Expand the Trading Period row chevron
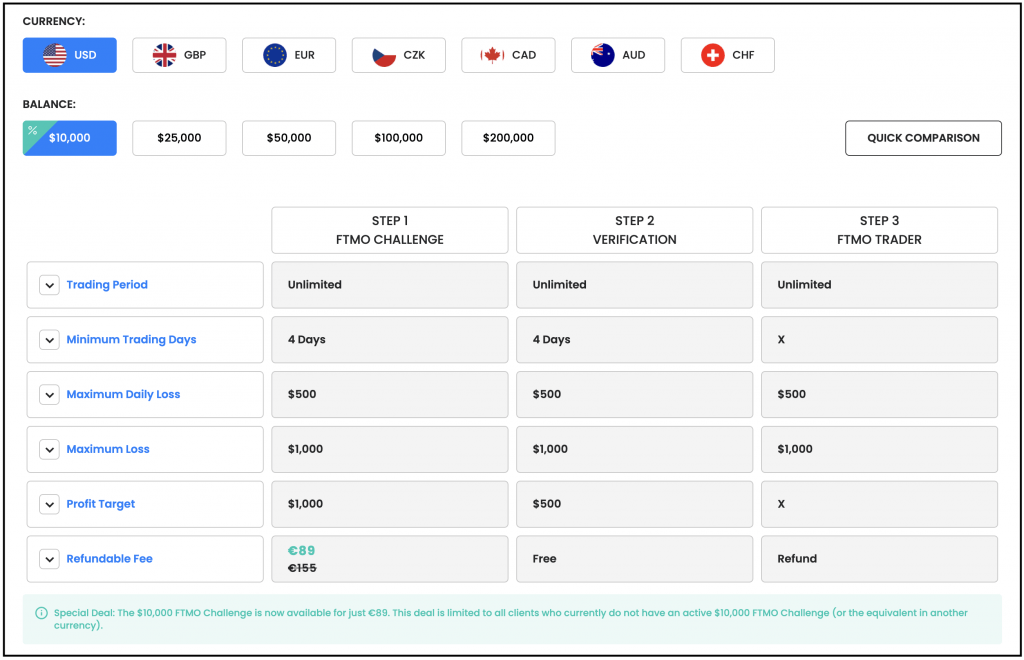The image size is (1024, 660). tap(49, 285)
